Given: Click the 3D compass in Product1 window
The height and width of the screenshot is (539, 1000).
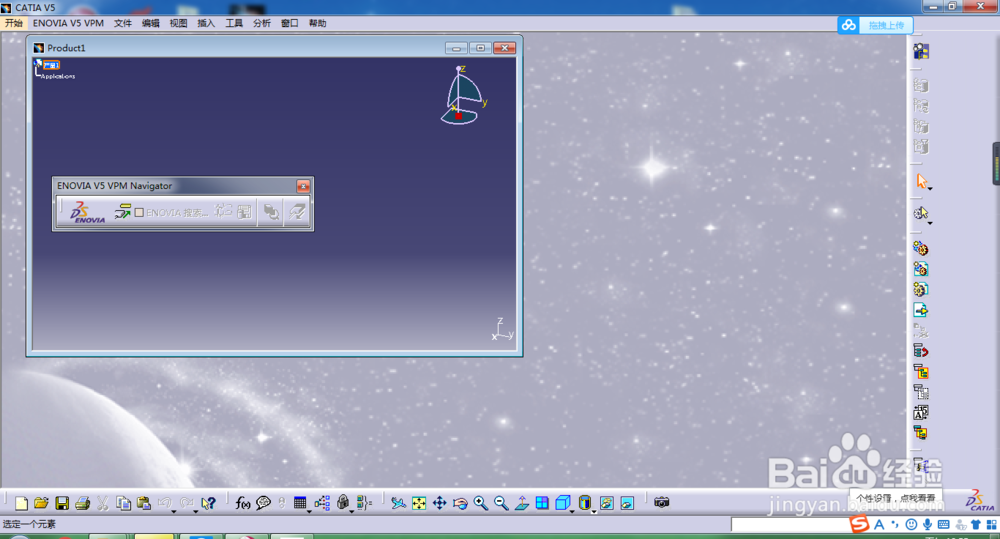Looking at the screenshot, I should tap(464, 96).
